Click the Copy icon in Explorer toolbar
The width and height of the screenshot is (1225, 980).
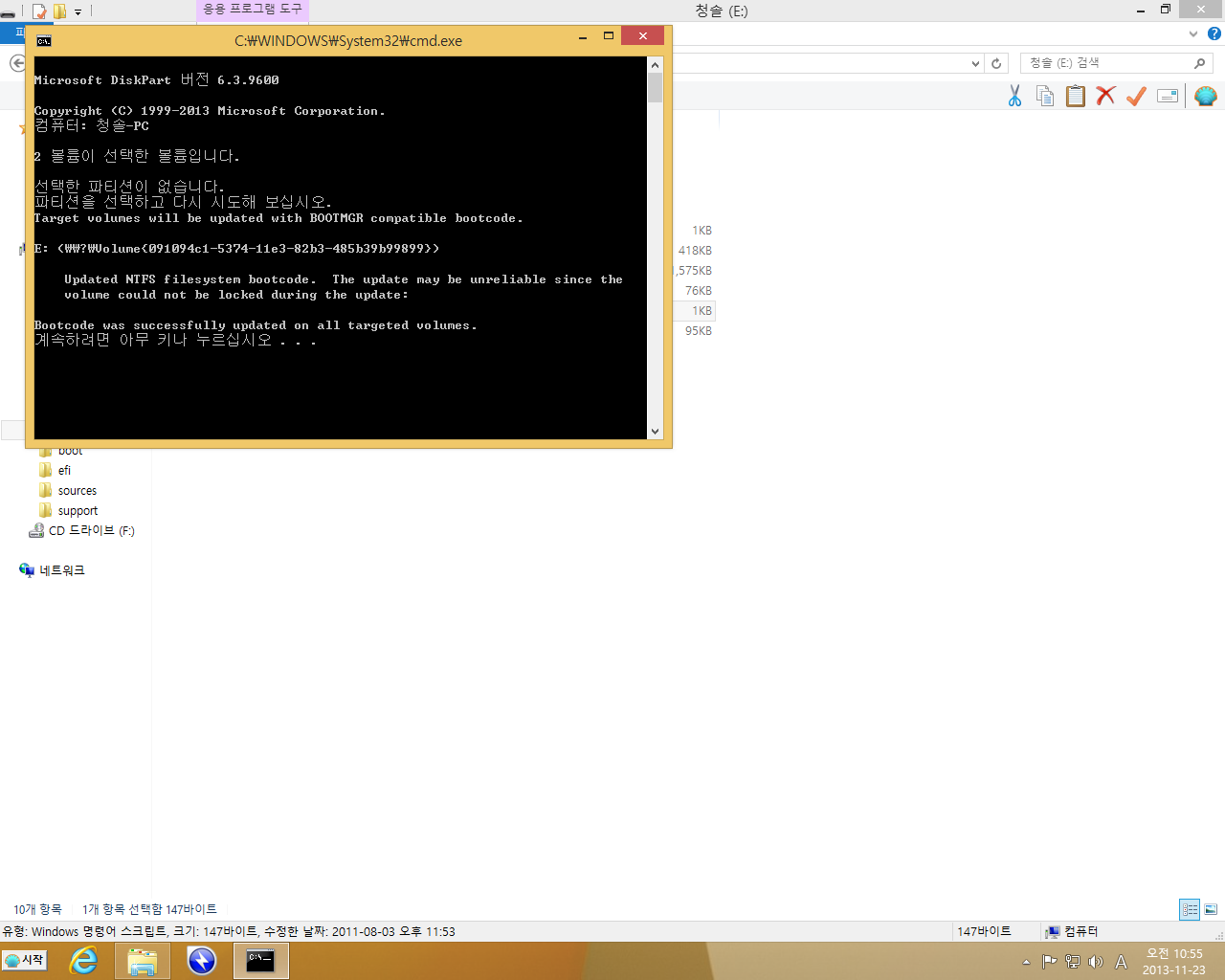[x=1045, y=96]
